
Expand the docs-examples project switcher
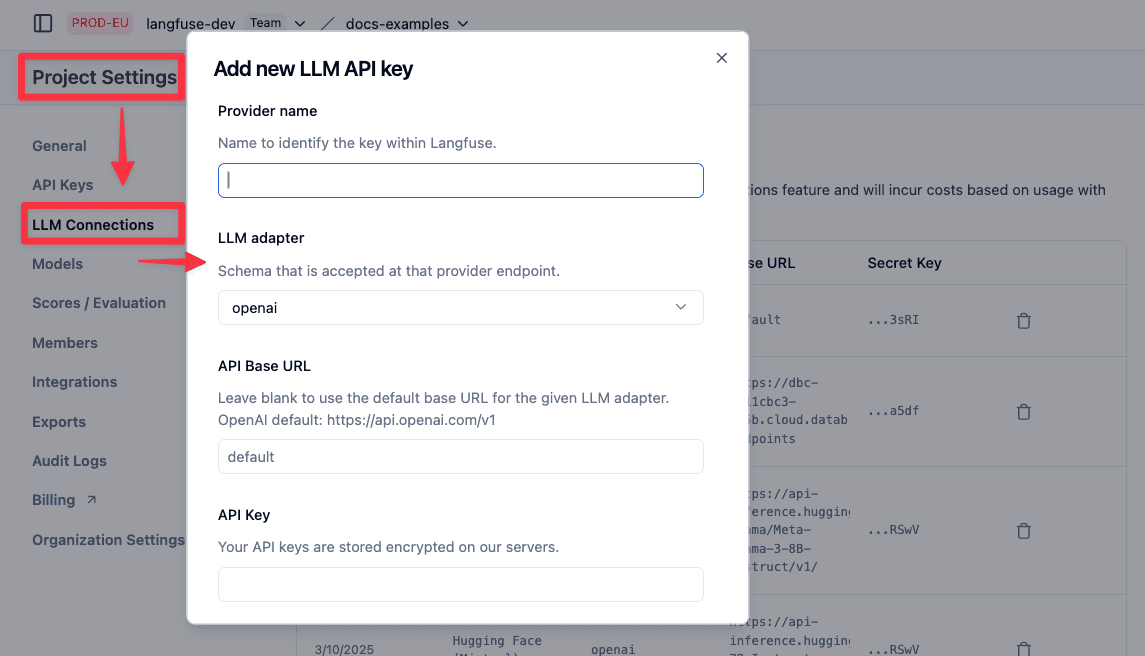407,23
